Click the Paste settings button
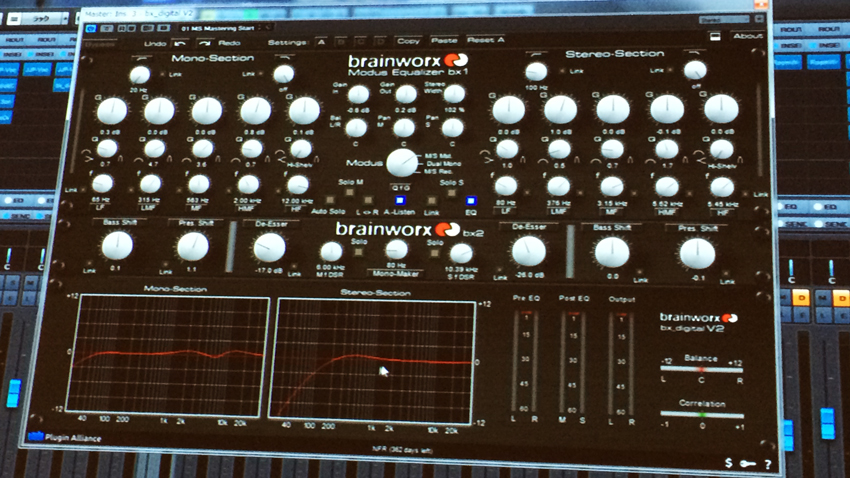 click(444, 41)
